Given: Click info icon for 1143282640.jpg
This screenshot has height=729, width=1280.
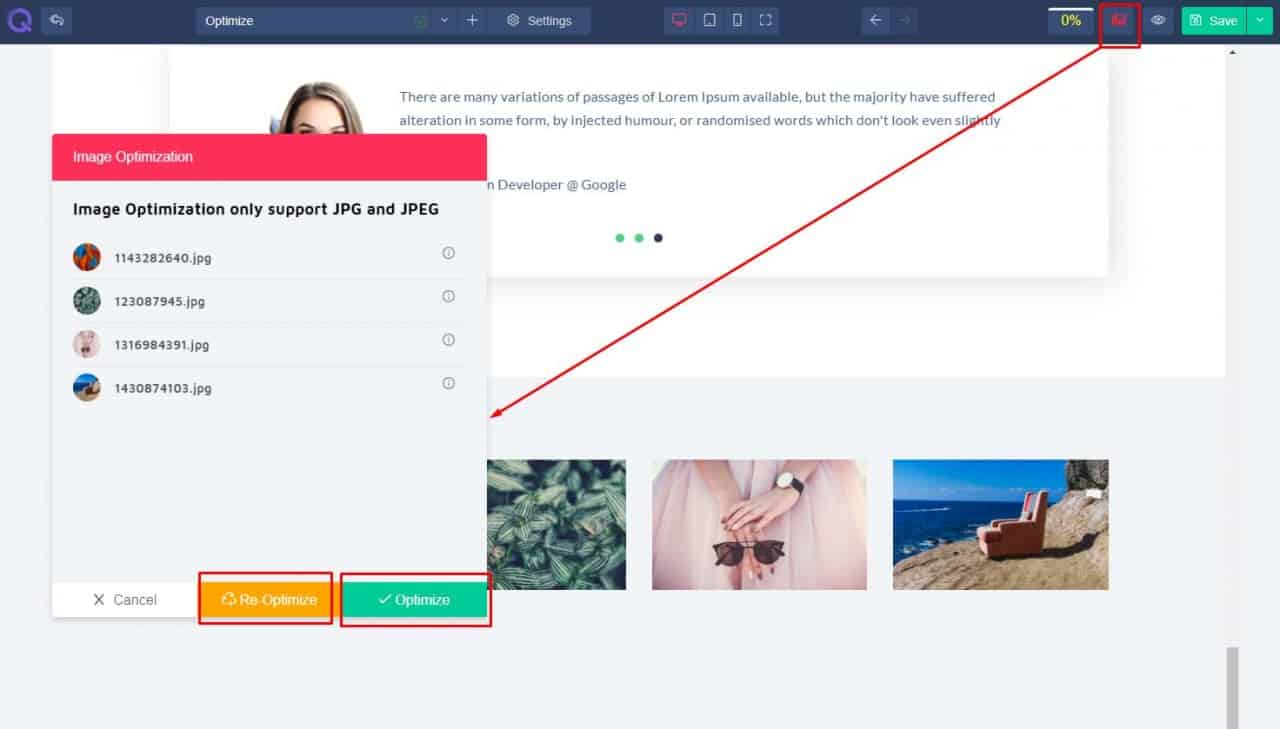Looking at the screenshot, I should click(448, 253).
